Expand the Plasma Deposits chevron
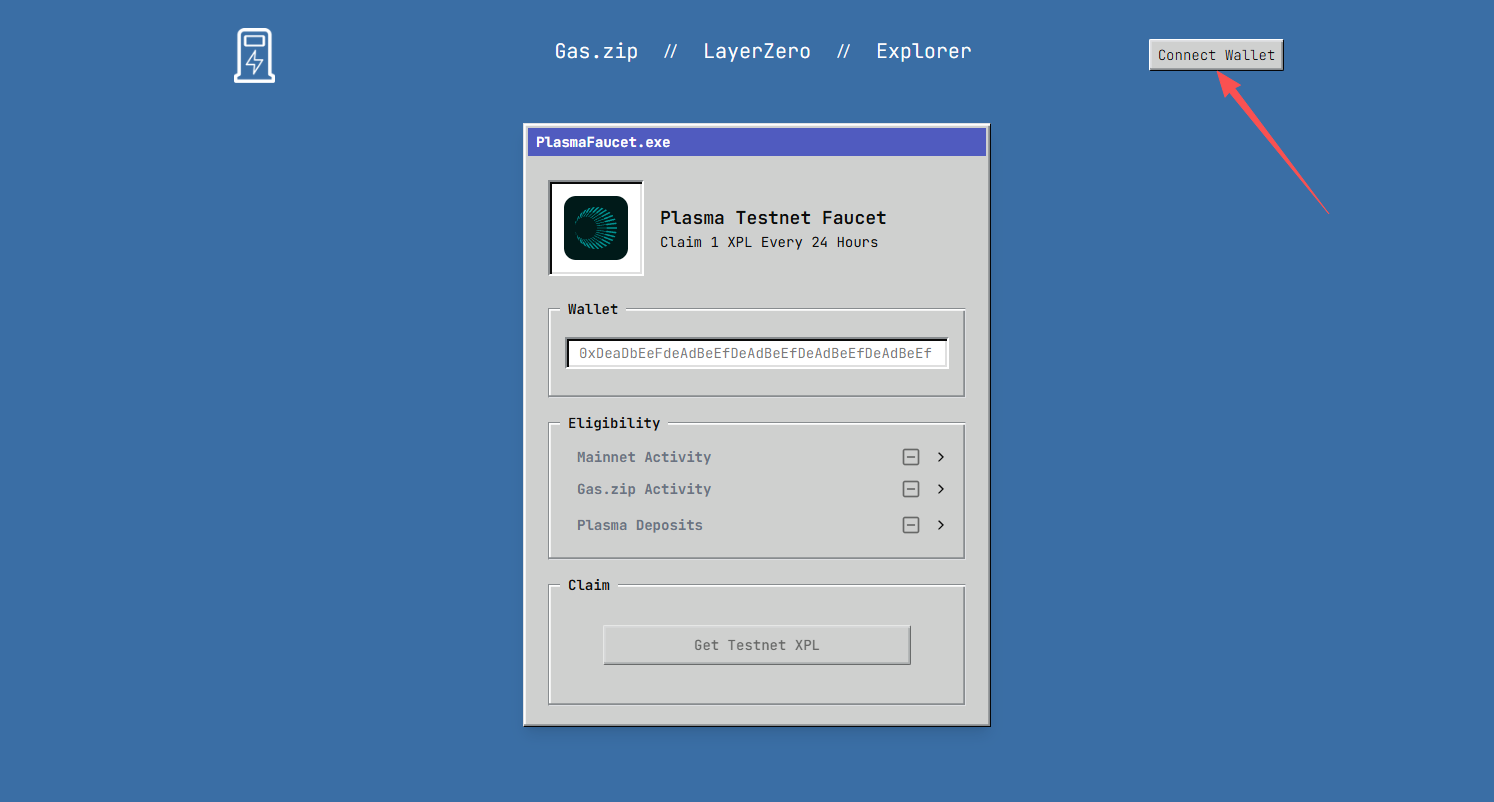This screenshot has width=1494, height=802. click(x=941, y=525)
